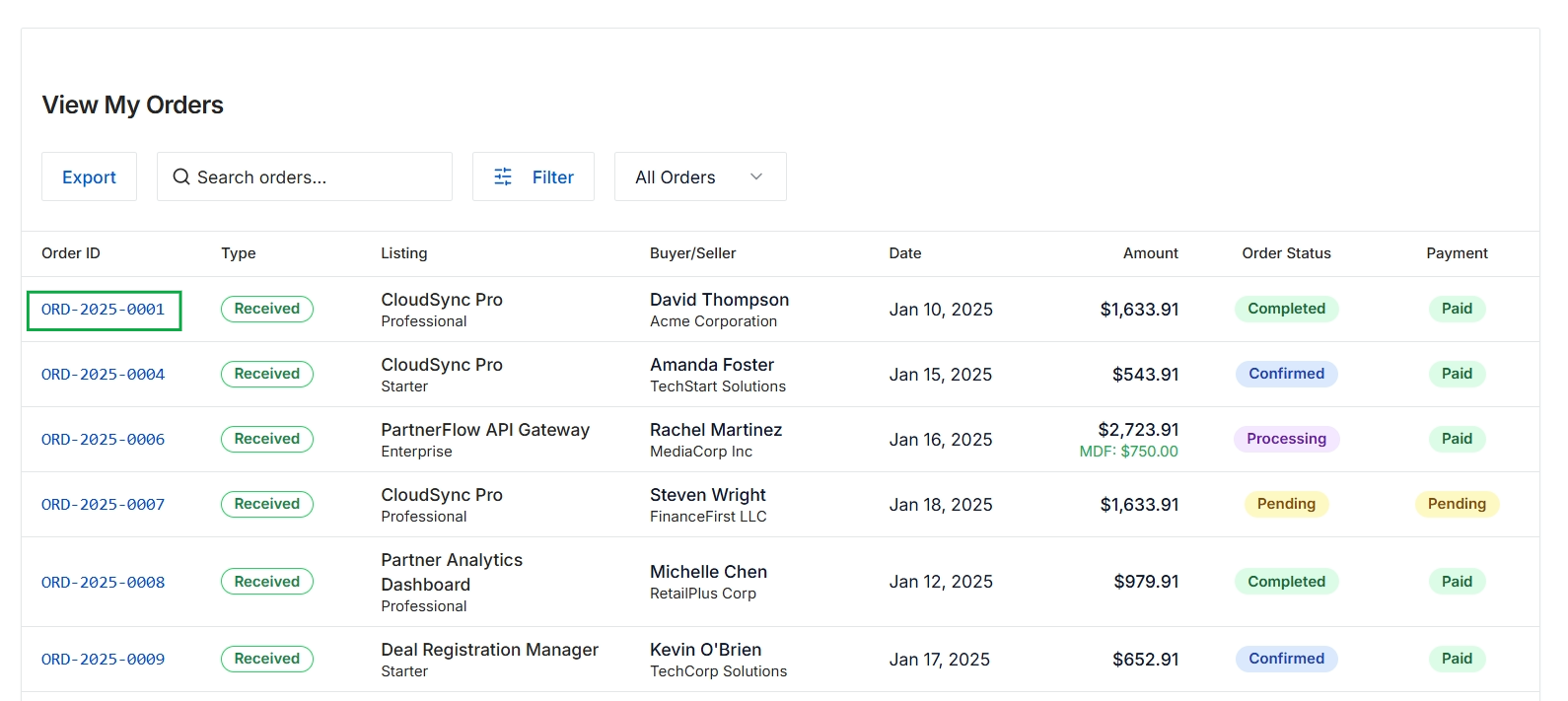This screenshot has width=1568, height=701.
Task: Open order ORD-2025-0001 link
Action: pyautogui.click(x=104, y=310)
